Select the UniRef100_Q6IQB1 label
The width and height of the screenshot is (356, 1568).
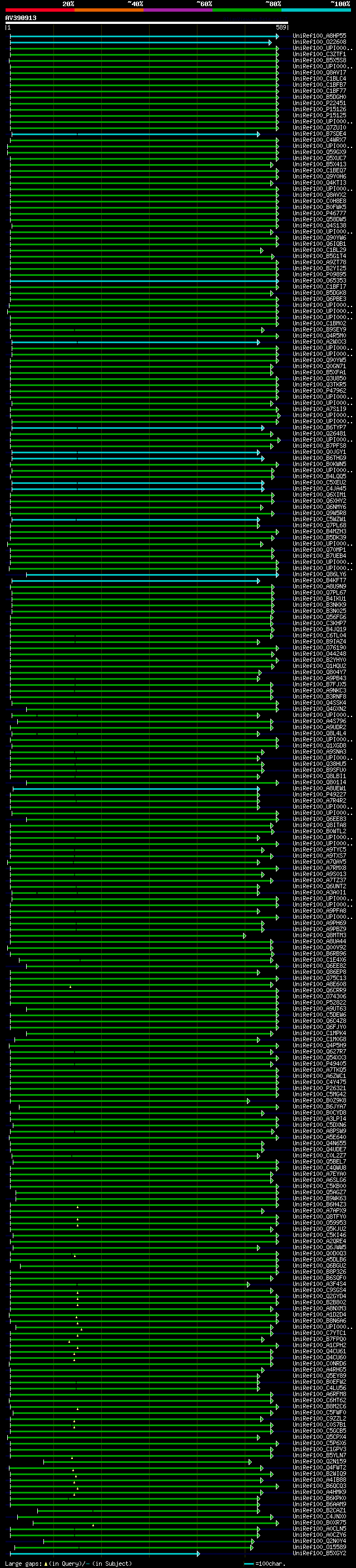point(319,244)
